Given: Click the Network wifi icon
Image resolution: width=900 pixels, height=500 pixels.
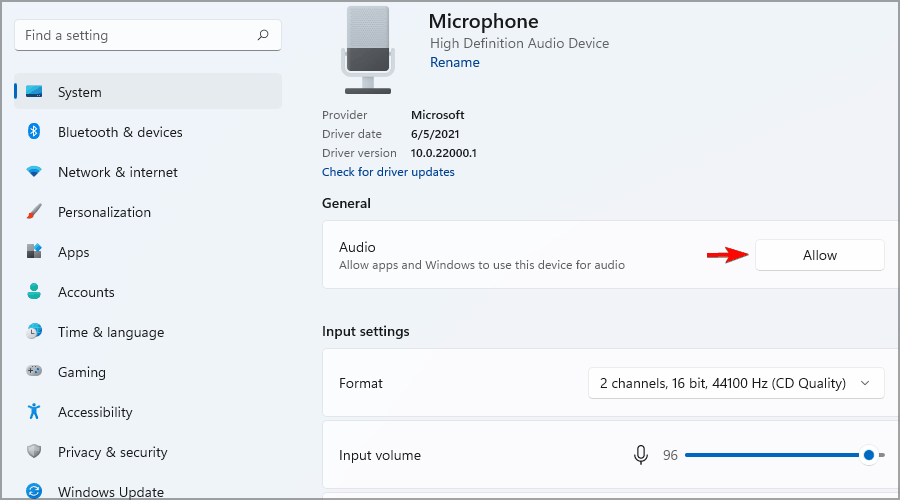Looking at the screenshot, I should 34,172.
